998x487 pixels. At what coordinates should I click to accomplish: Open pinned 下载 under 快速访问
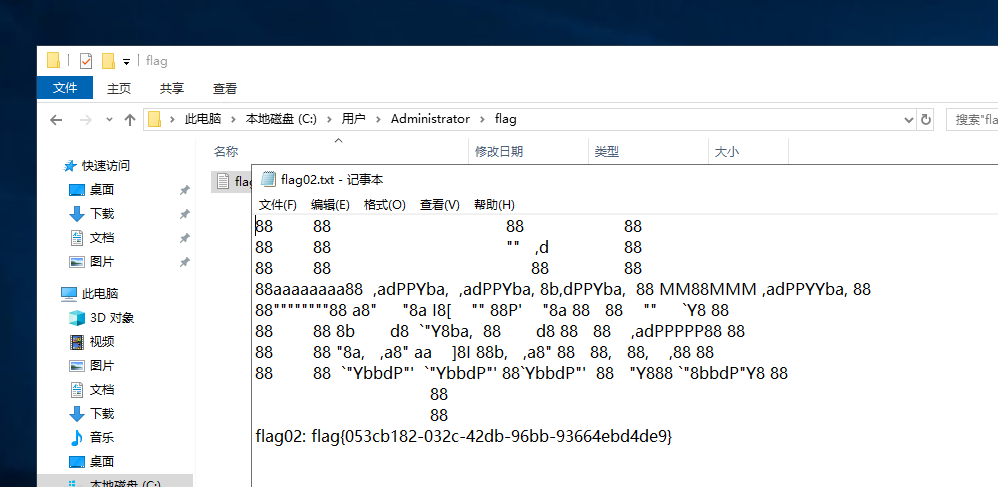[102, 214]
